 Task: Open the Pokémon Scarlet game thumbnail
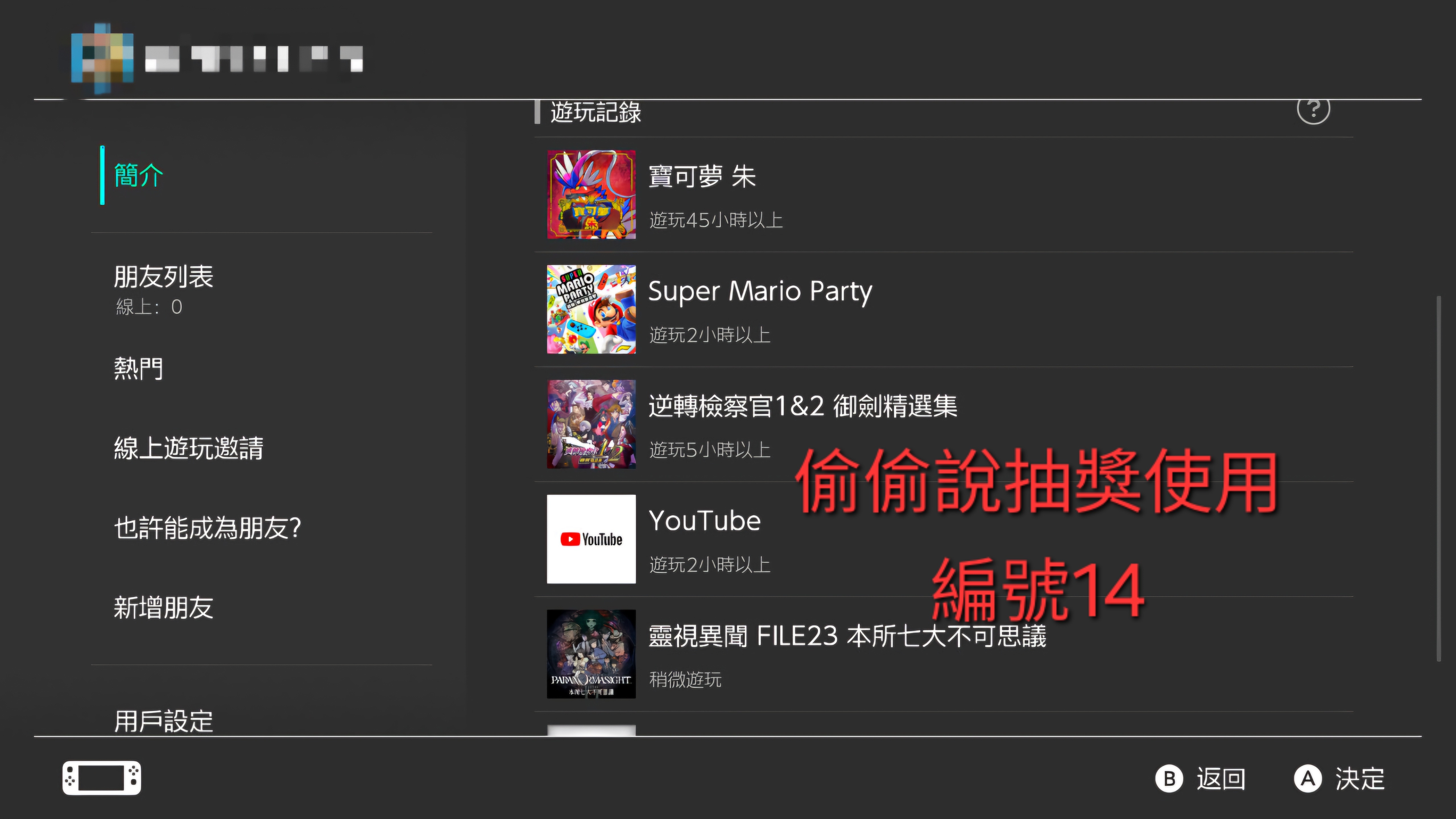coord(591,195)
